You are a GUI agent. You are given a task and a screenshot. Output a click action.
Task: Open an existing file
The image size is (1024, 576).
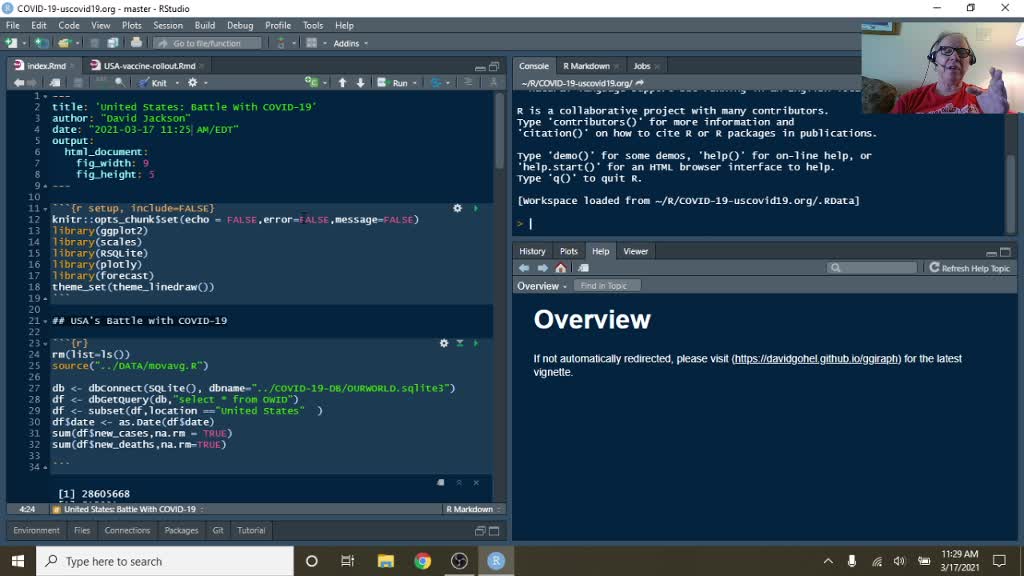coord(63,43)
